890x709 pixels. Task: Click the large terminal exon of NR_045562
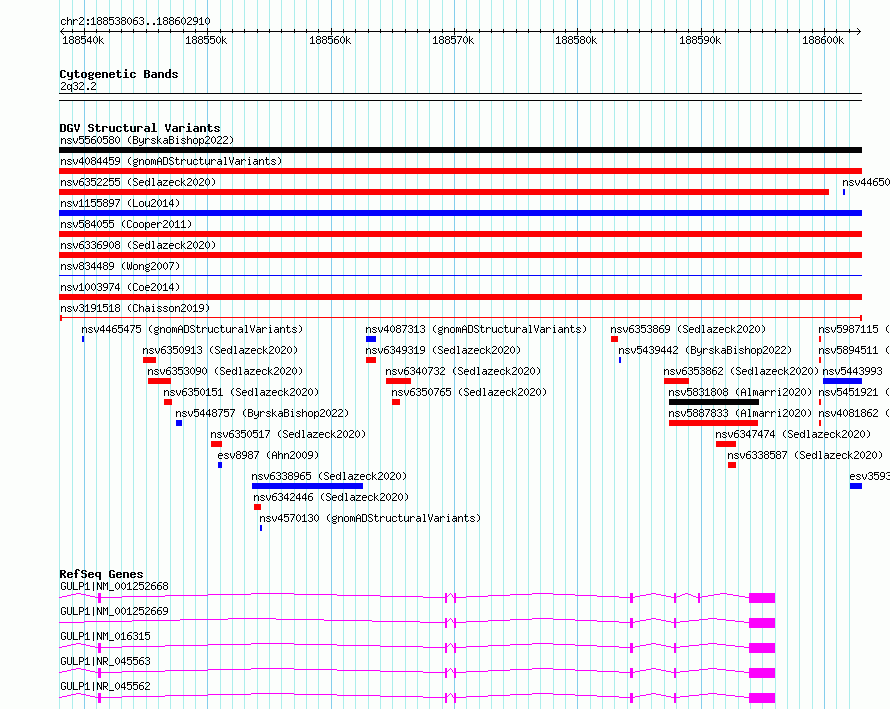coord(762,698)
